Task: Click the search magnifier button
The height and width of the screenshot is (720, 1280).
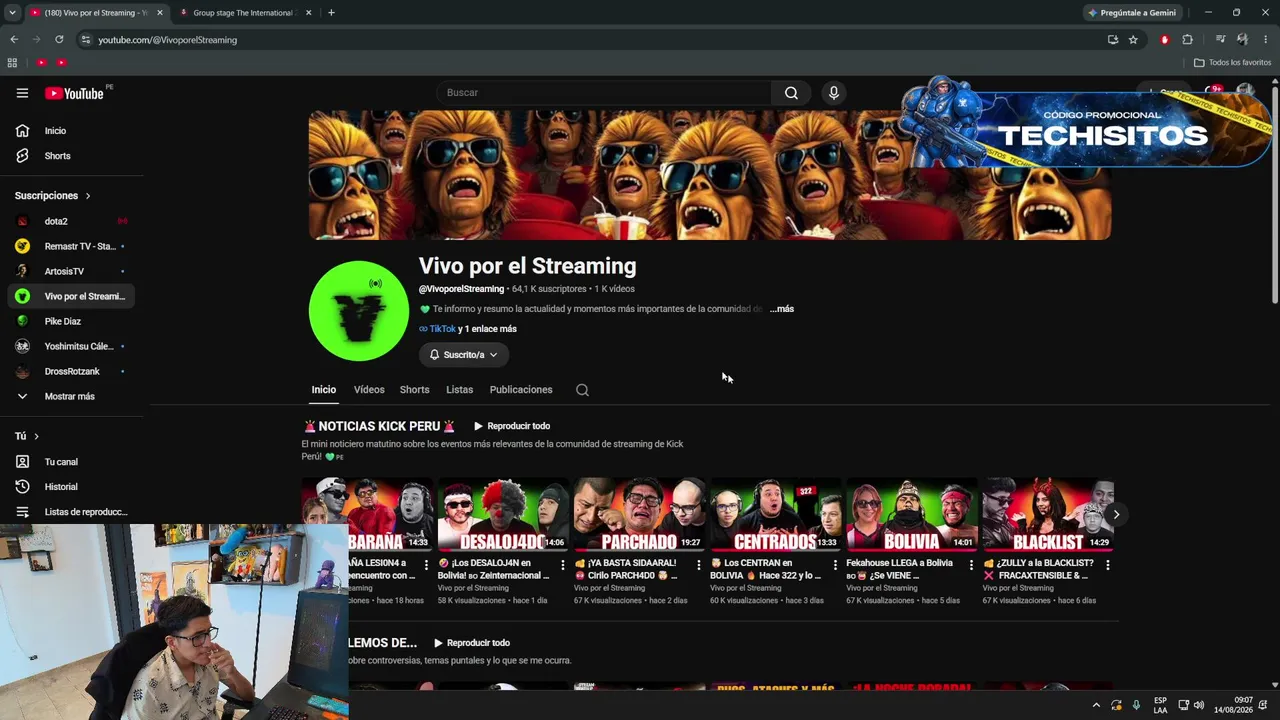Action: click(x=791, y=93)
